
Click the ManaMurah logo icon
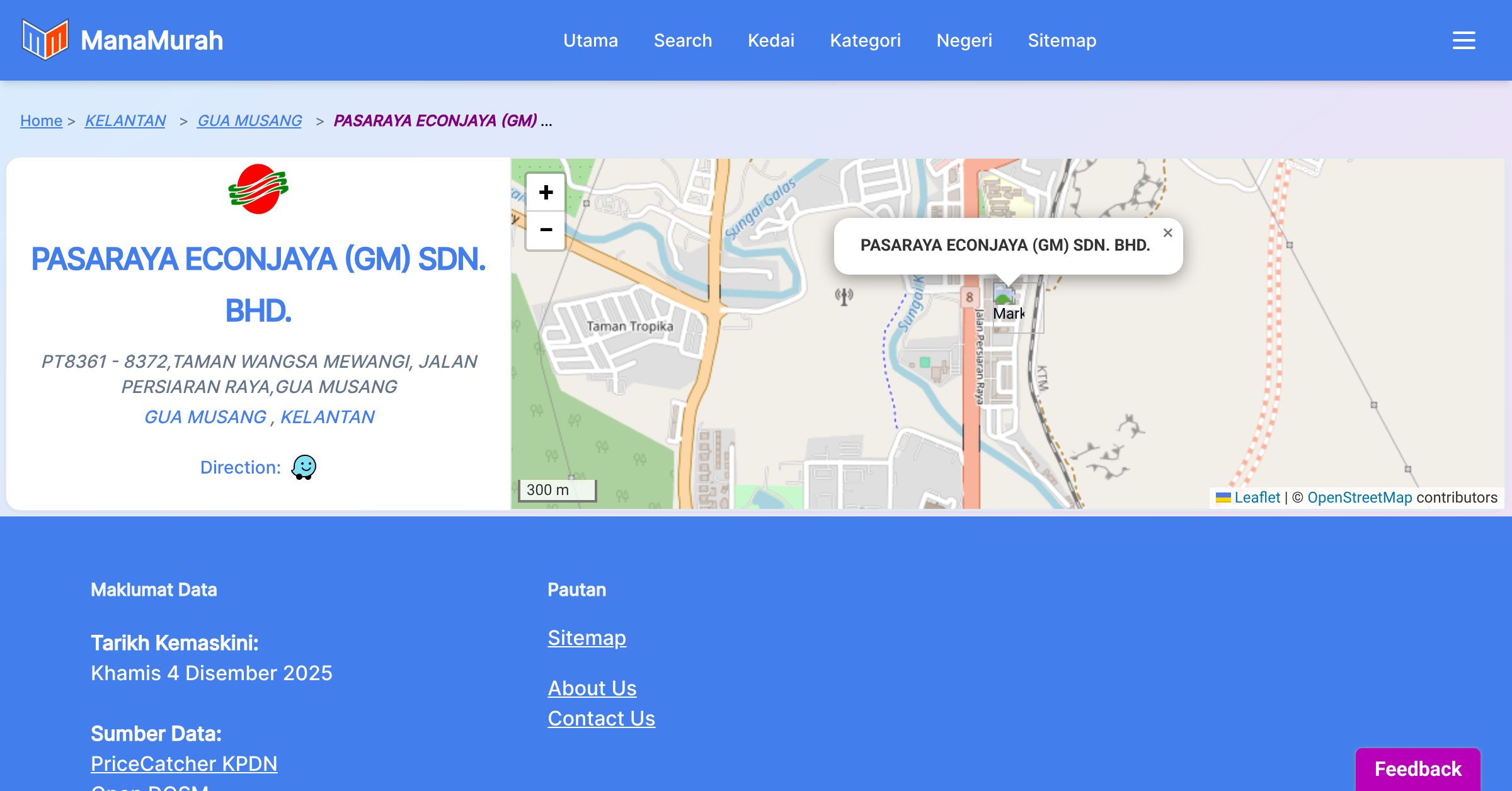point(45,40)
